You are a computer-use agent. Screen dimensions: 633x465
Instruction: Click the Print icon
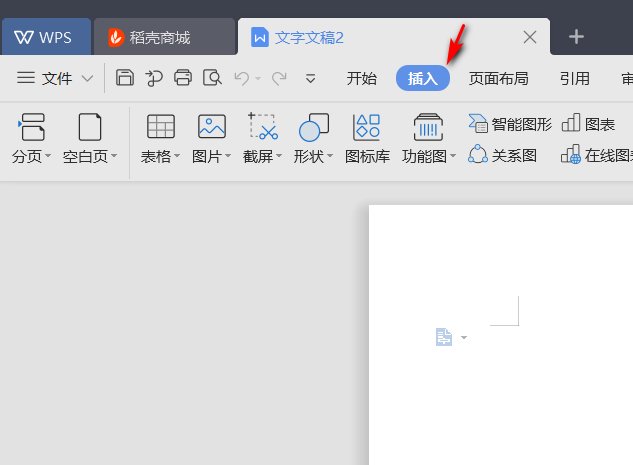[x=183, y=77]
